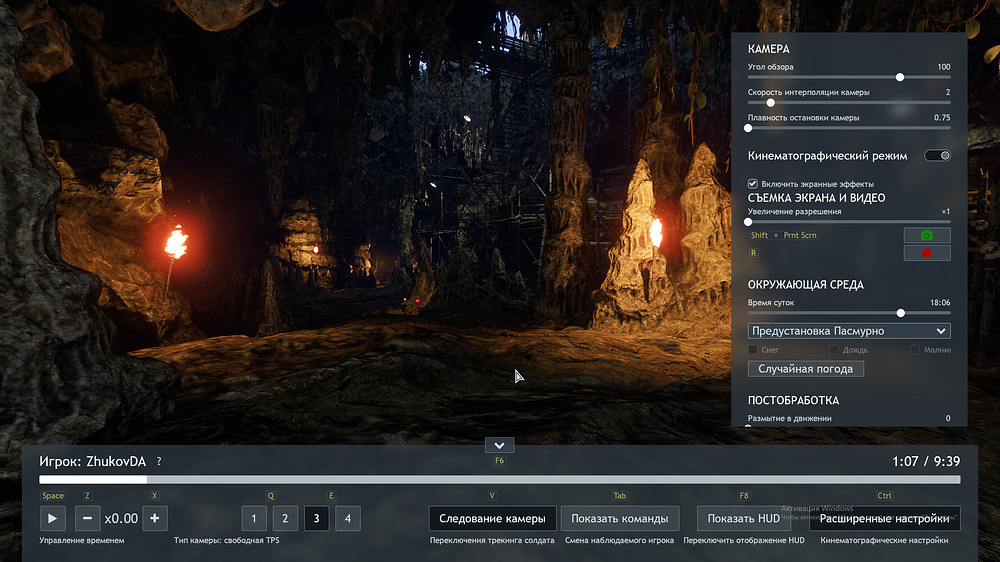The width and height of the screenshot is (1000, 562).
Task: Start video recording with red record icon
Action: pos(927,253)
